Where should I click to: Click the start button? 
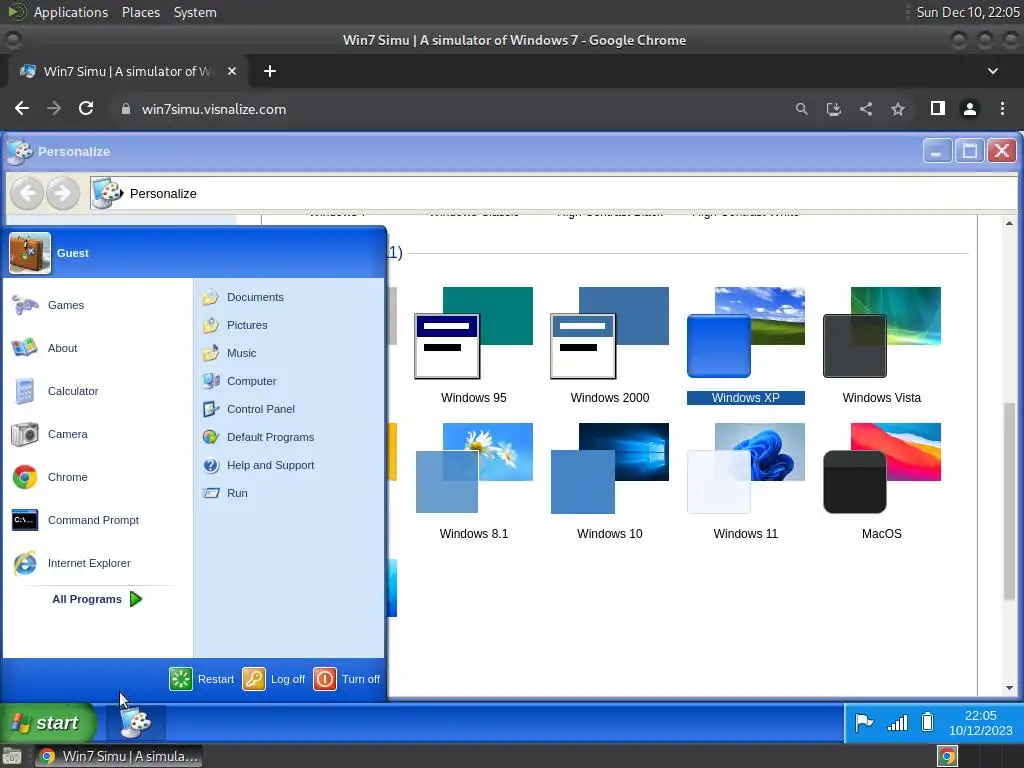(48, 723)
